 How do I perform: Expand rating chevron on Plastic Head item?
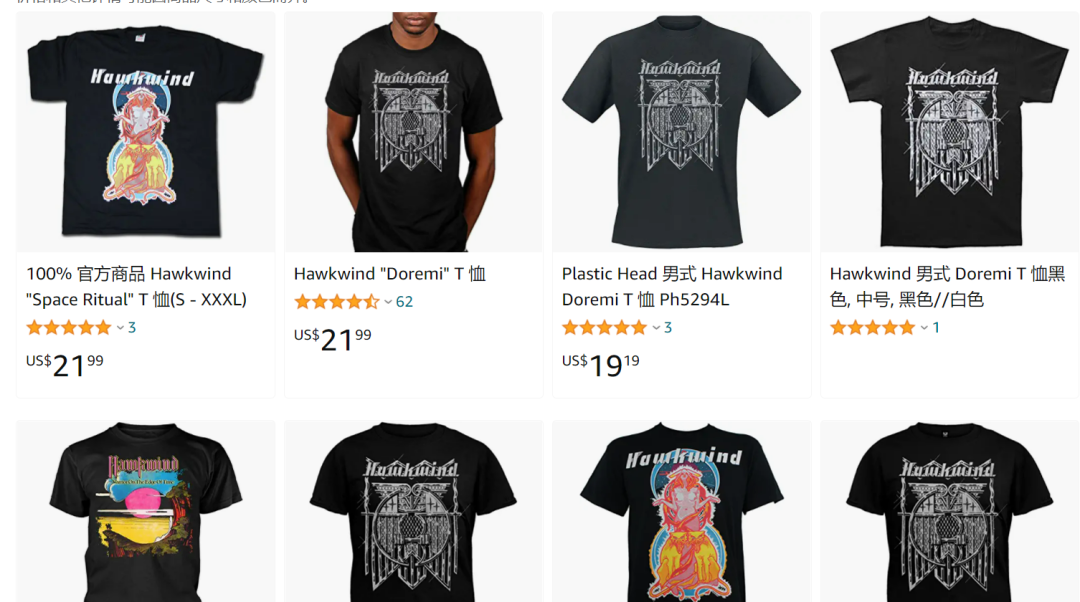(x=656, y=328)
